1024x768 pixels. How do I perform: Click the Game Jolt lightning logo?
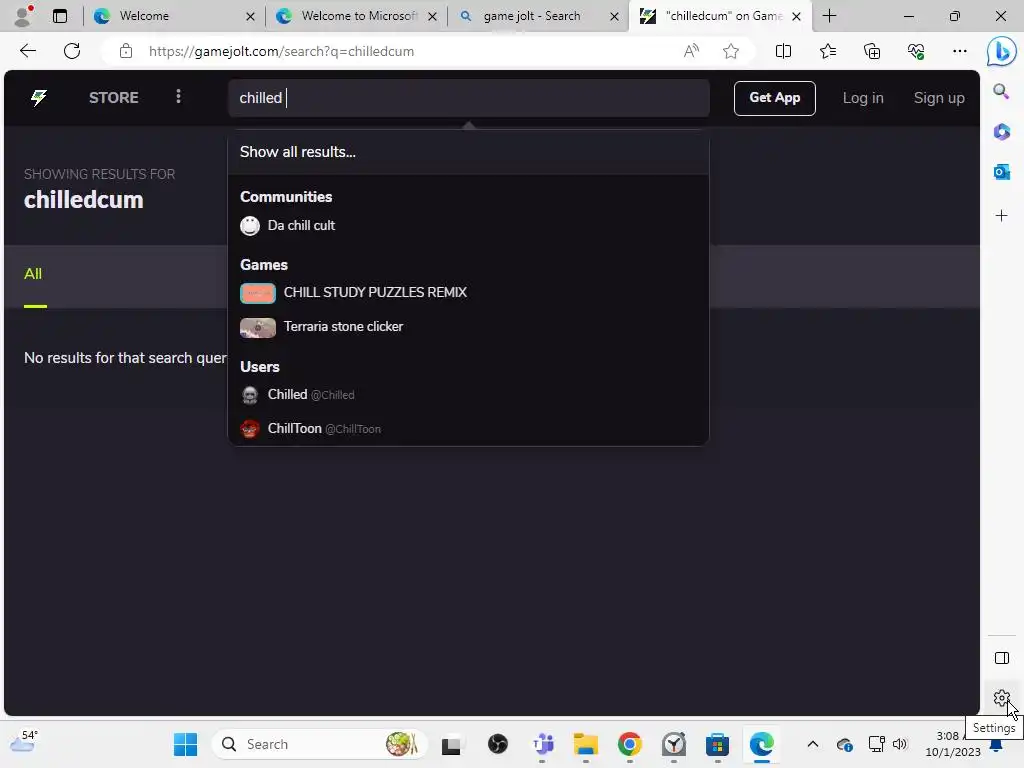pos(39,98)
